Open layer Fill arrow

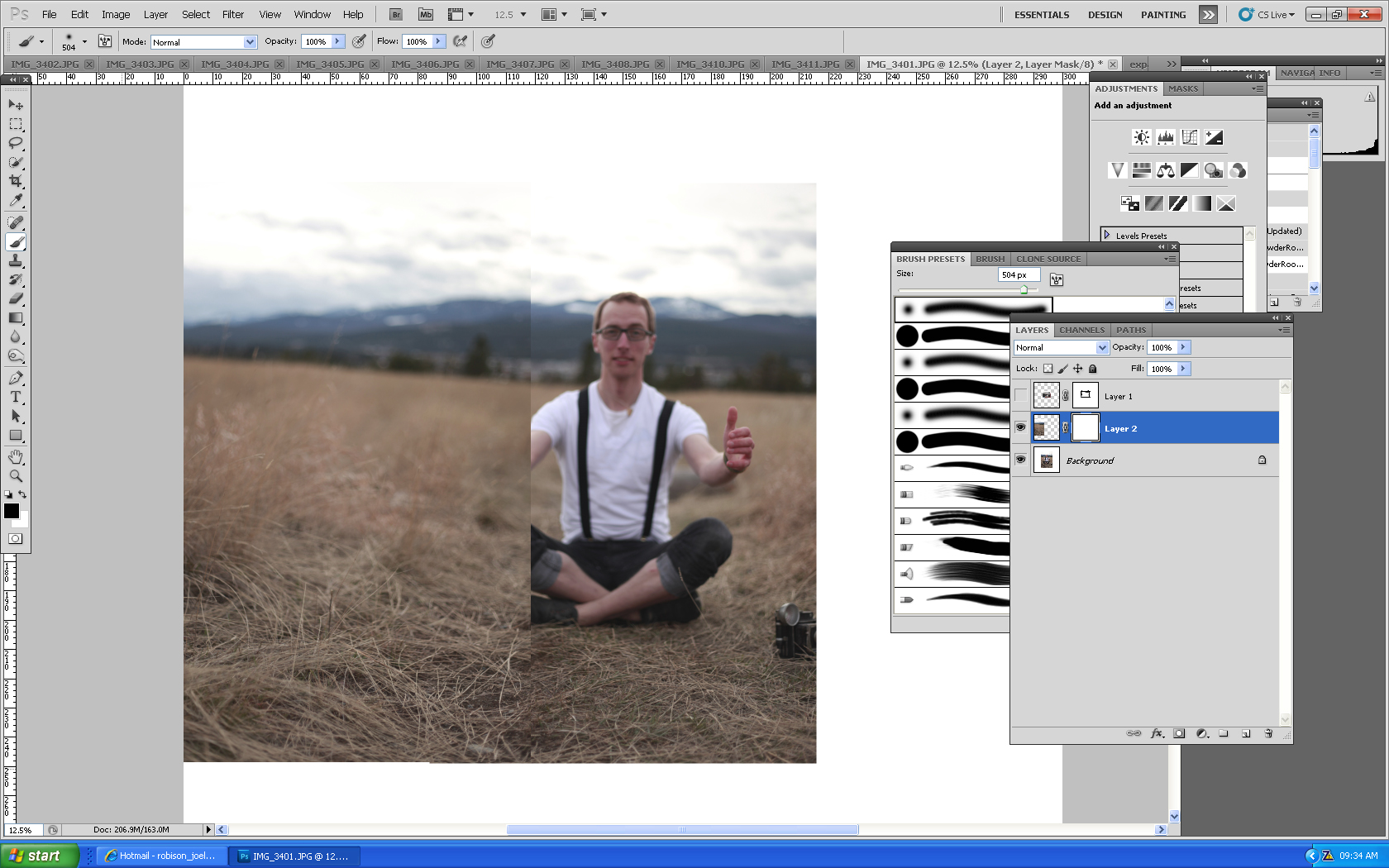pos(1183,369)
